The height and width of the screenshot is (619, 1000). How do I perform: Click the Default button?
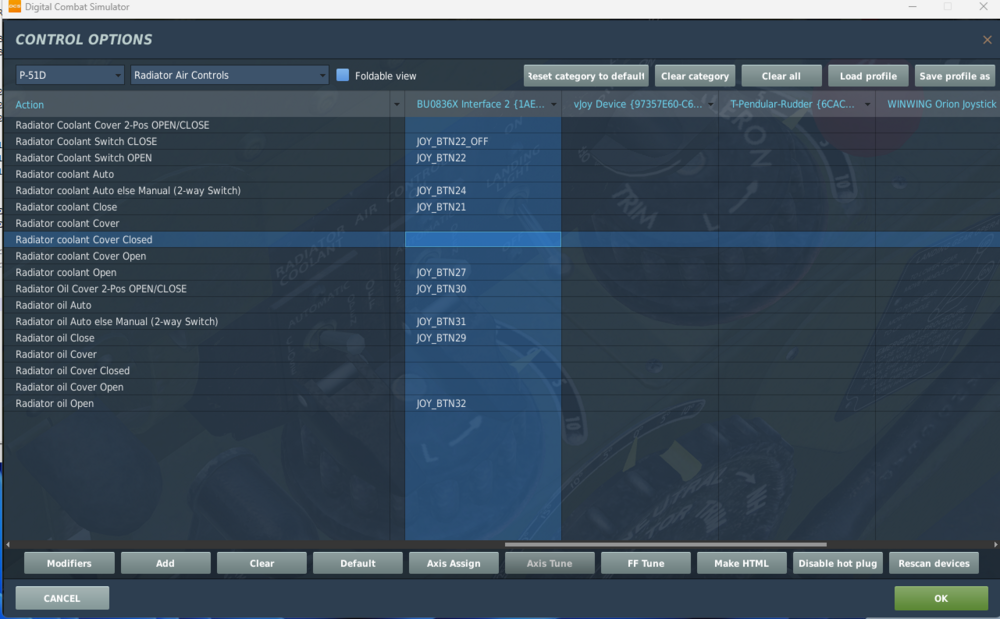[358, 564]
